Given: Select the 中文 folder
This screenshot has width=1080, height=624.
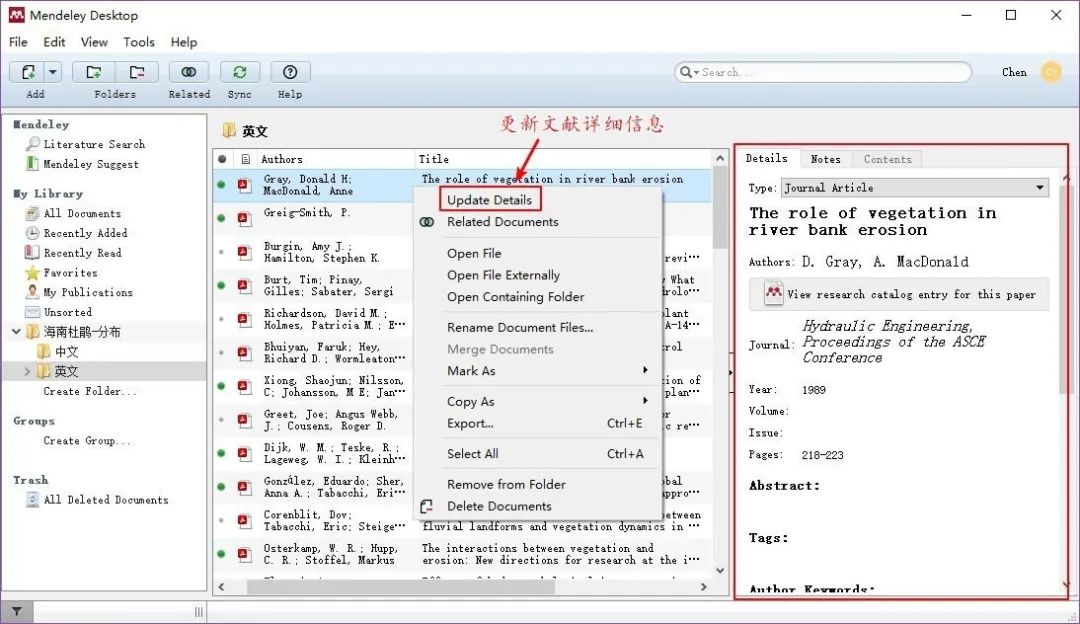Looking at the screenshot, I should tap(66, 351).
